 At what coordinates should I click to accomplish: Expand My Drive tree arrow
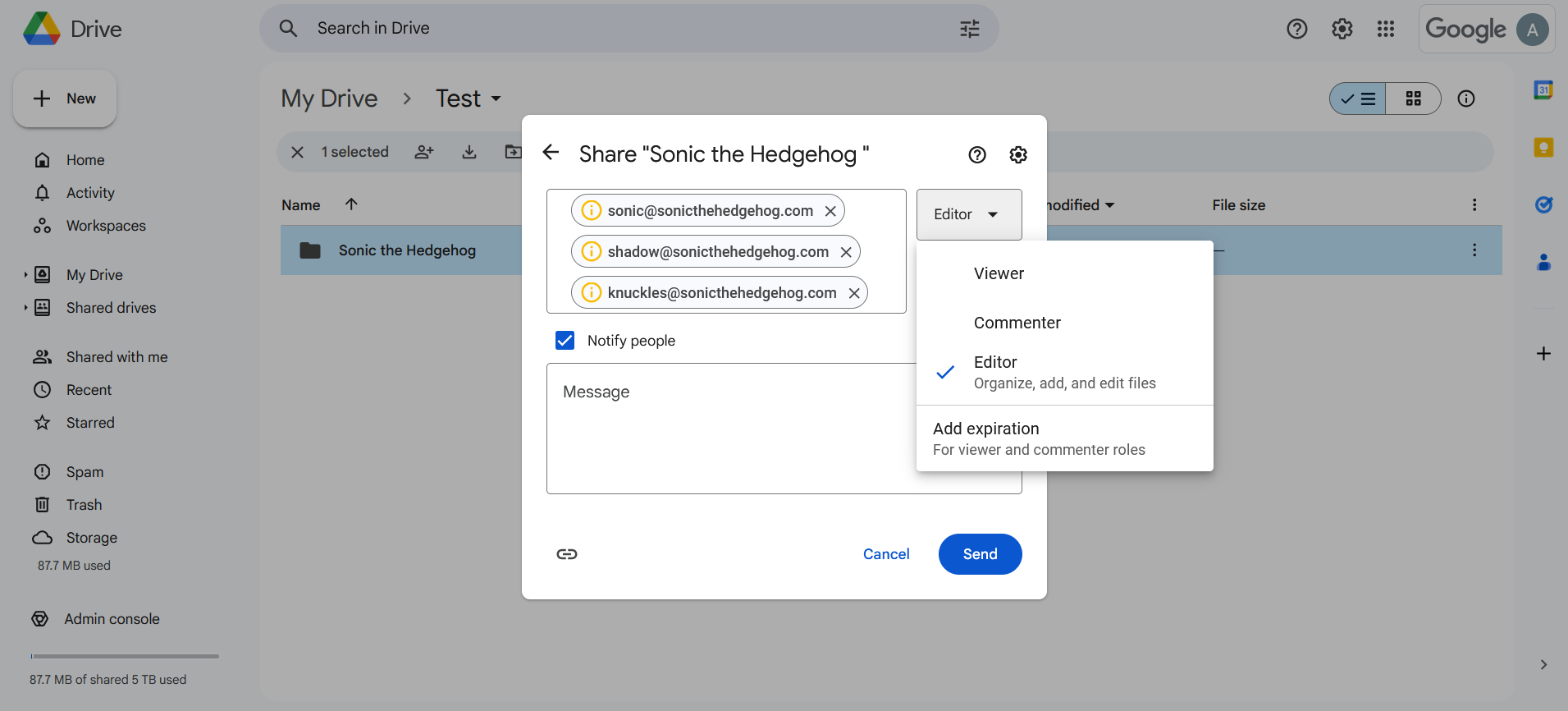(25, 275)
